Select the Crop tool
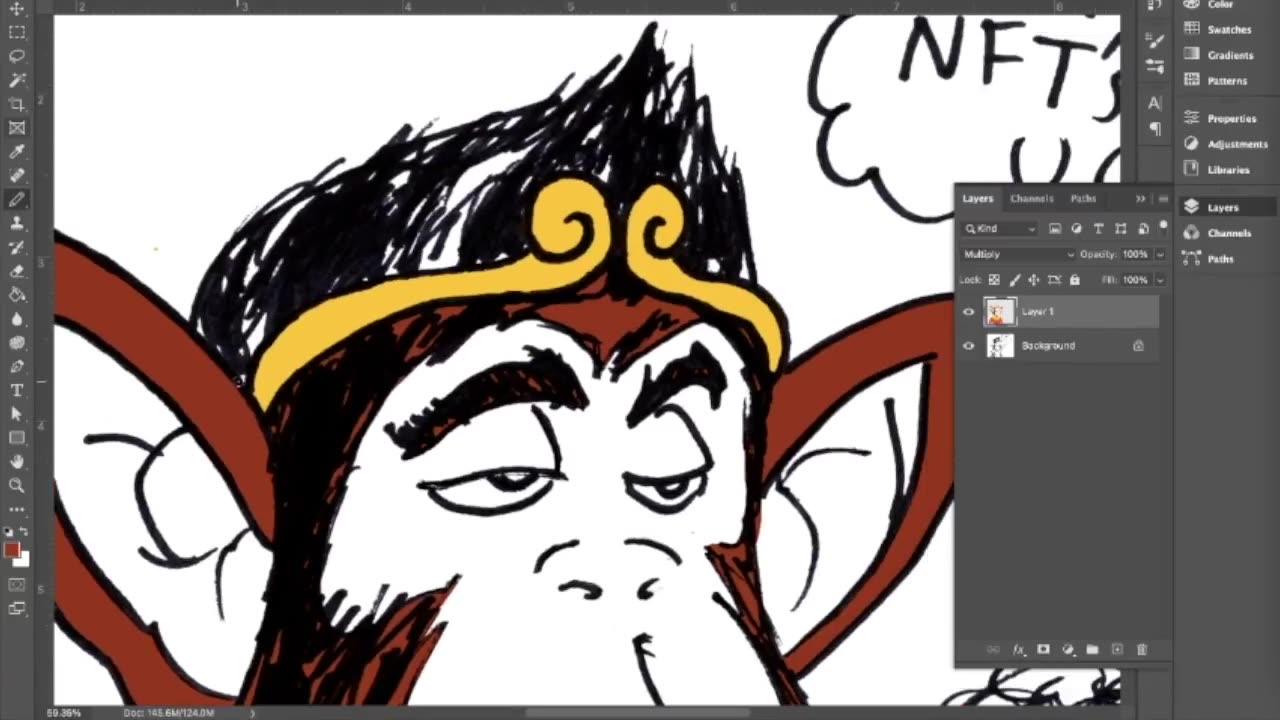The image size is (1280, 720). (17, 104)
